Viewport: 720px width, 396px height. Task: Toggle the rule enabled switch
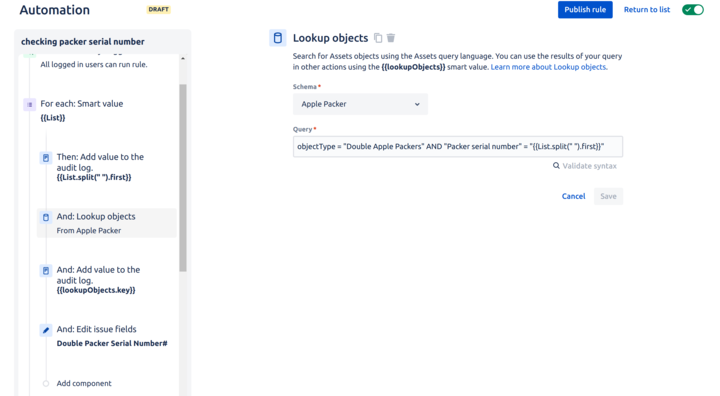[x=693, y=10]
